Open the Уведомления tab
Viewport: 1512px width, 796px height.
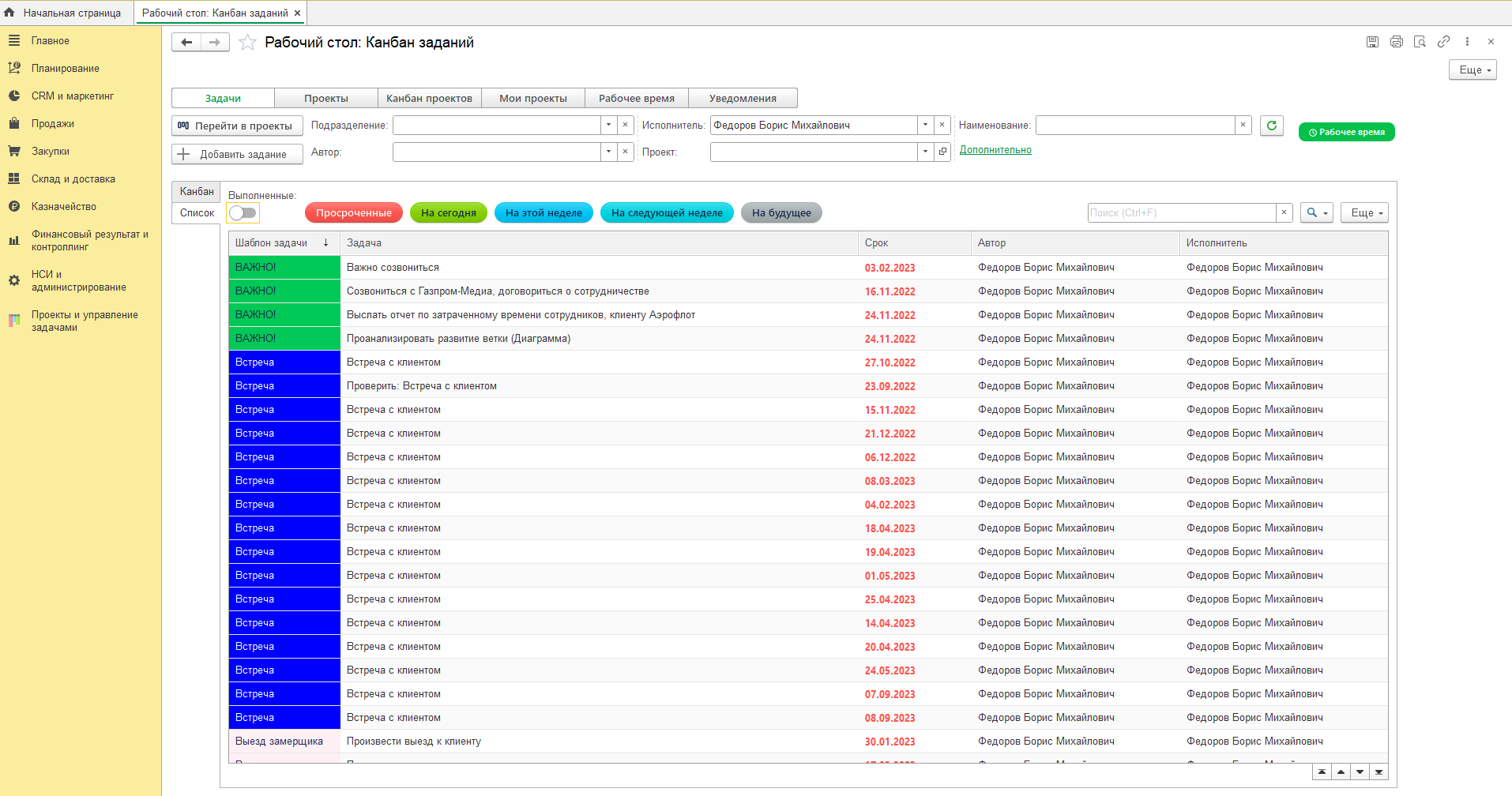[x=743, y=98]
